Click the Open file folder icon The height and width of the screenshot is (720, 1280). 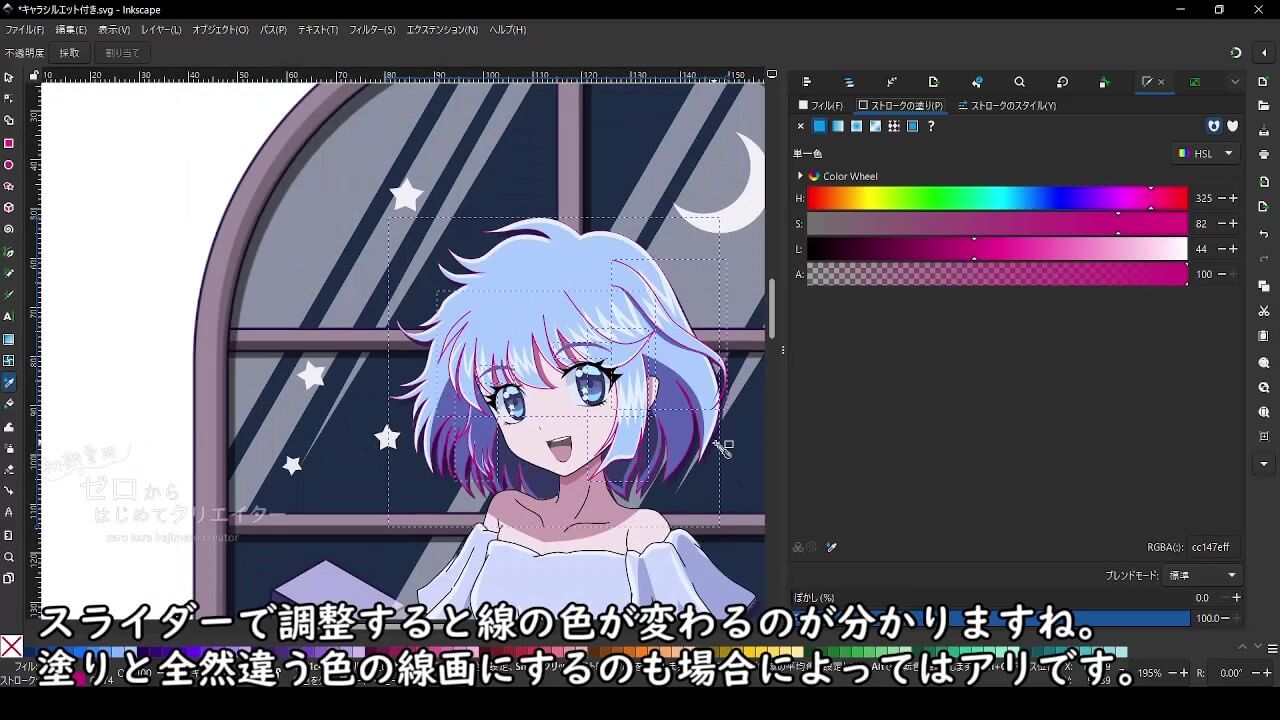coord(1264,105)
